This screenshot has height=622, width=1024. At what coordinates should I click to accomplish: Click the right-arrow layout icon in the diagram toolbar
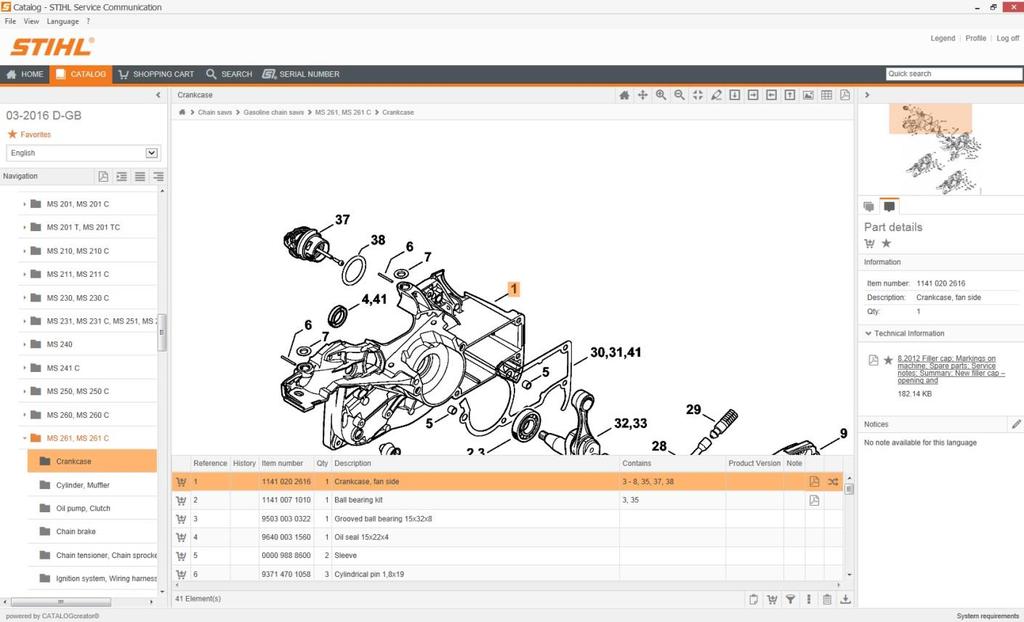tap(753, 95)
